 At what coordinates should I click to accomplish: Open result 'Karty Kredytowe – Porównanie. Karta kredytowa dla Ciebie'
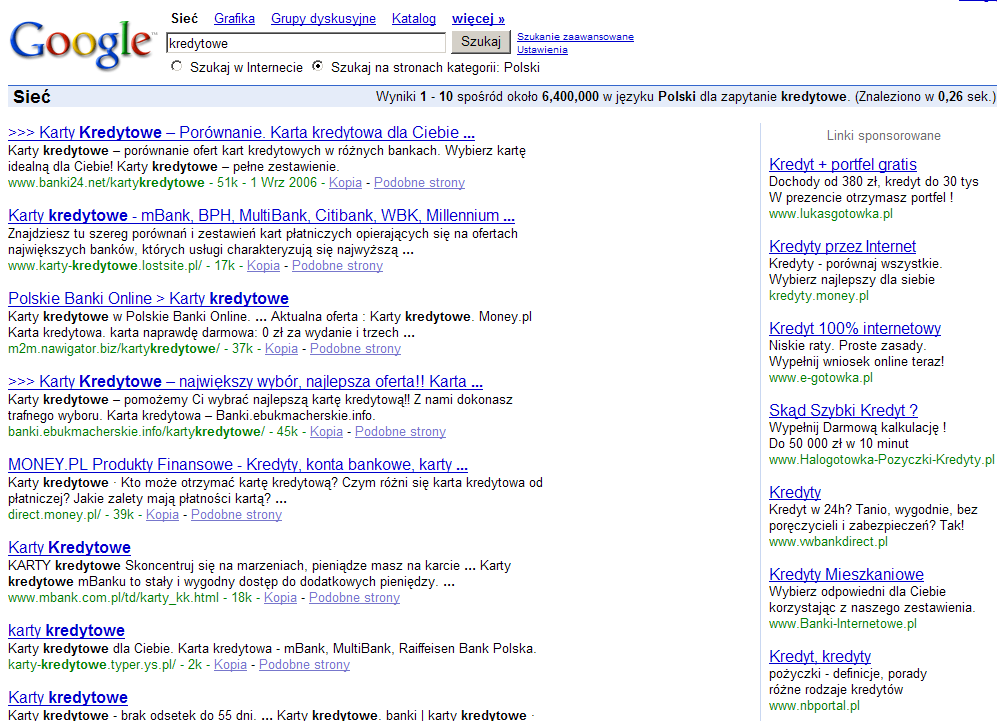242,132
